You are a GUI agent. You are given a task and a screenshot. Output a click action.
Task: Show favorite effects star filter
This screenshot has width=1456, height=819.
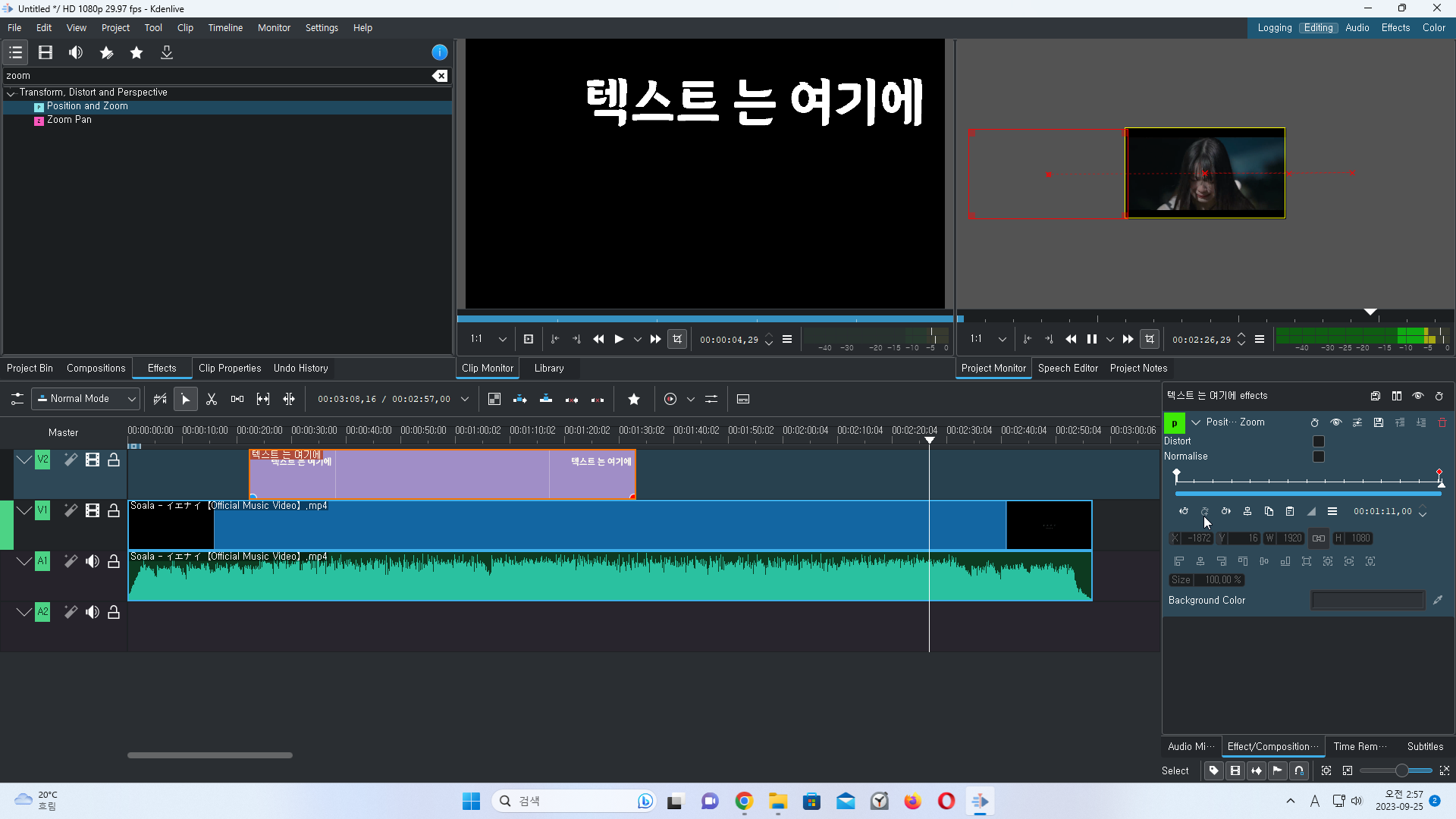coord(136,52)
